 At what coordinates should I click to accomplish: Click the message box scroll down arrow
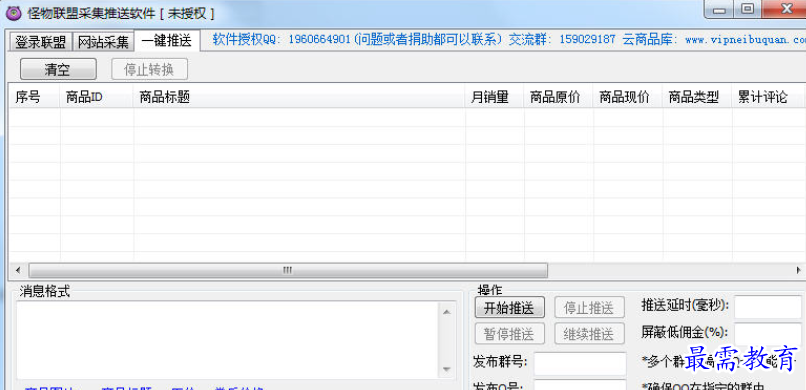pyautogui.click(x=446, y=369)
